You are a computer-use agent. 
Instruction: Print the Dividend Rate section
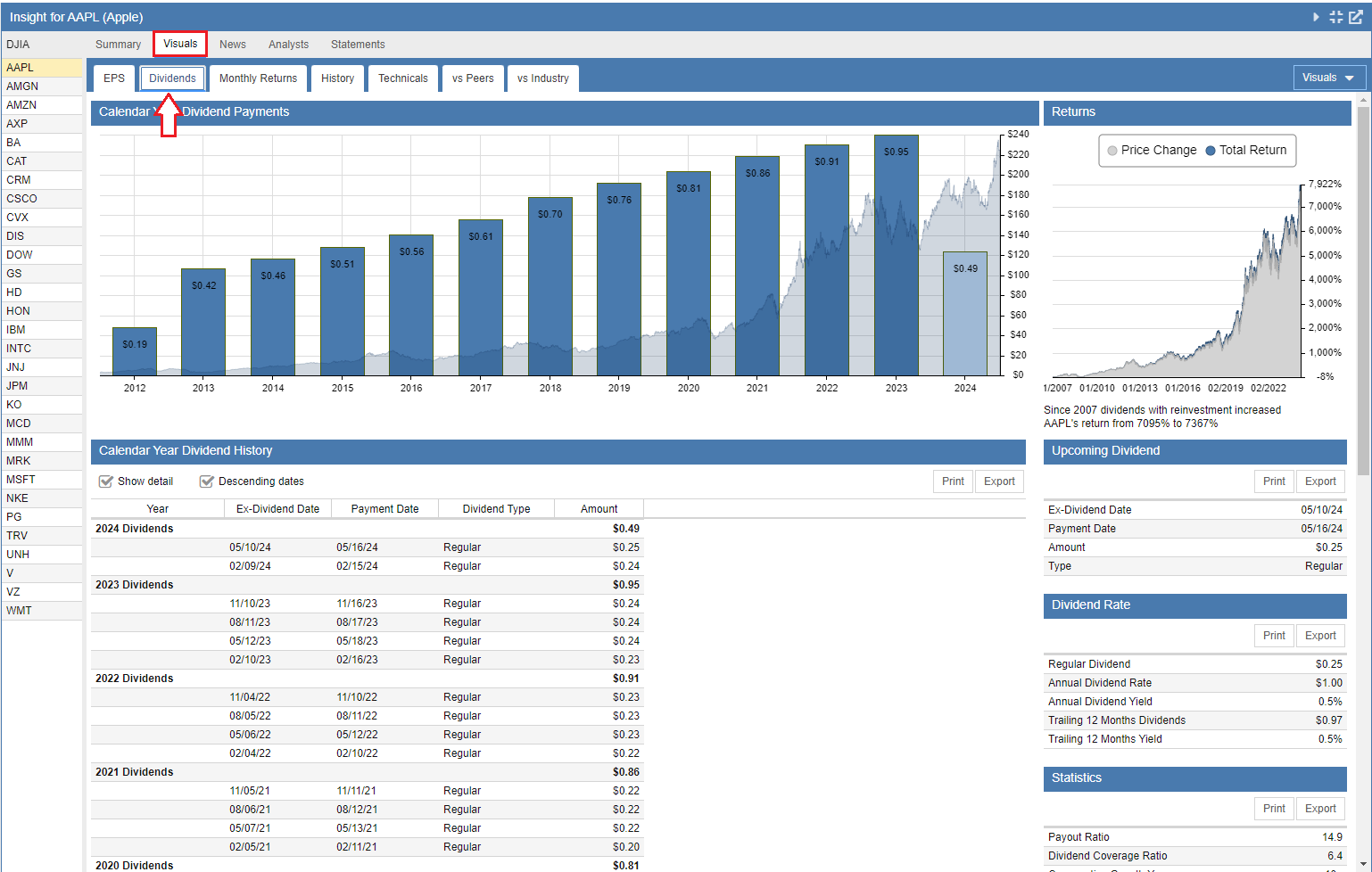coord(1275,636)
